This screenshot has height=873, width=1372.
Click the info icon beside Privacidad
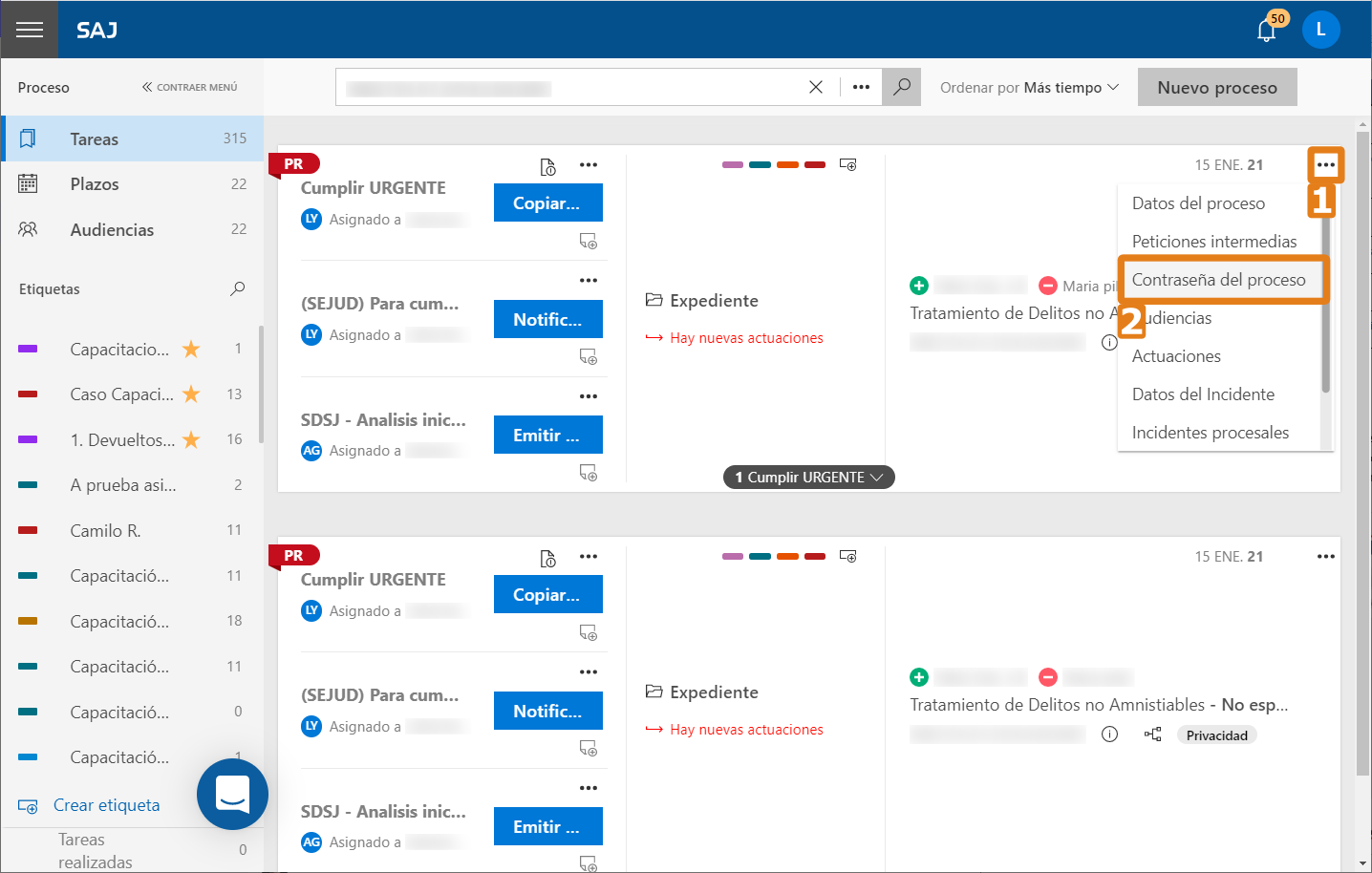(1109, 735)
